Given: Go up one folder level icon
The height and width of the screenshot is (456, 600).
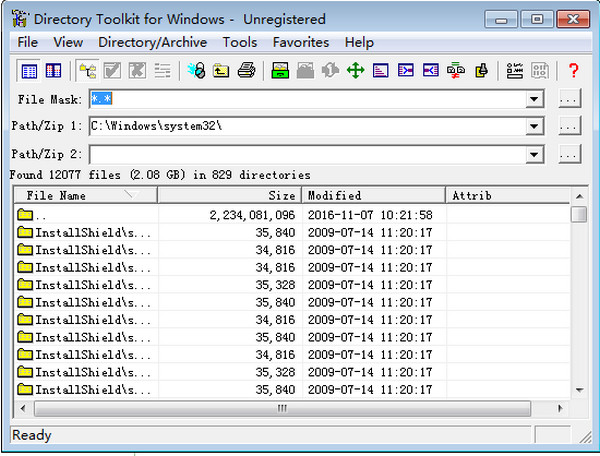Looking at the screenshot, I should (x=221, y=71).
